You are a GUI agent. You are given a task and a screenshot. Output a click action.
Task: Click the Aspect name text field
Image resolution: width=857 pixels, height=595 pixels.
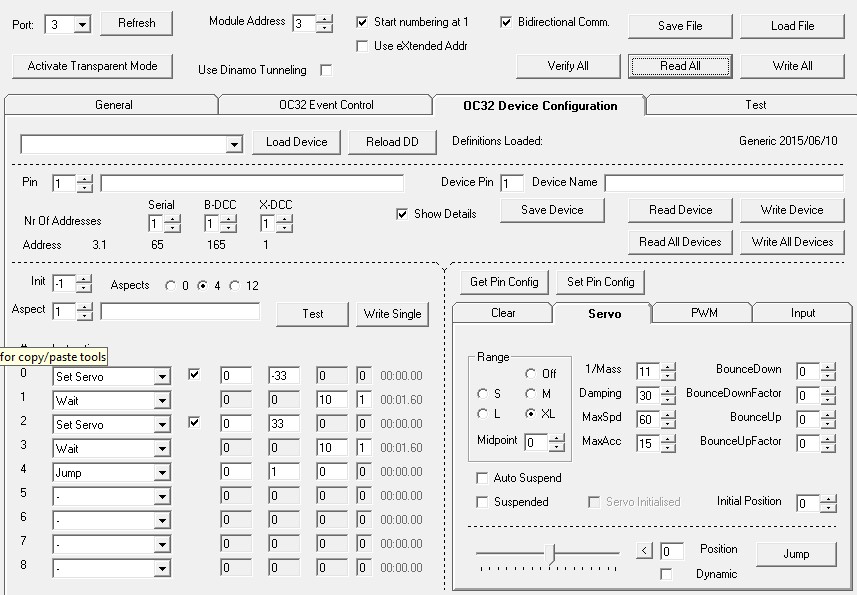point(180,312)
